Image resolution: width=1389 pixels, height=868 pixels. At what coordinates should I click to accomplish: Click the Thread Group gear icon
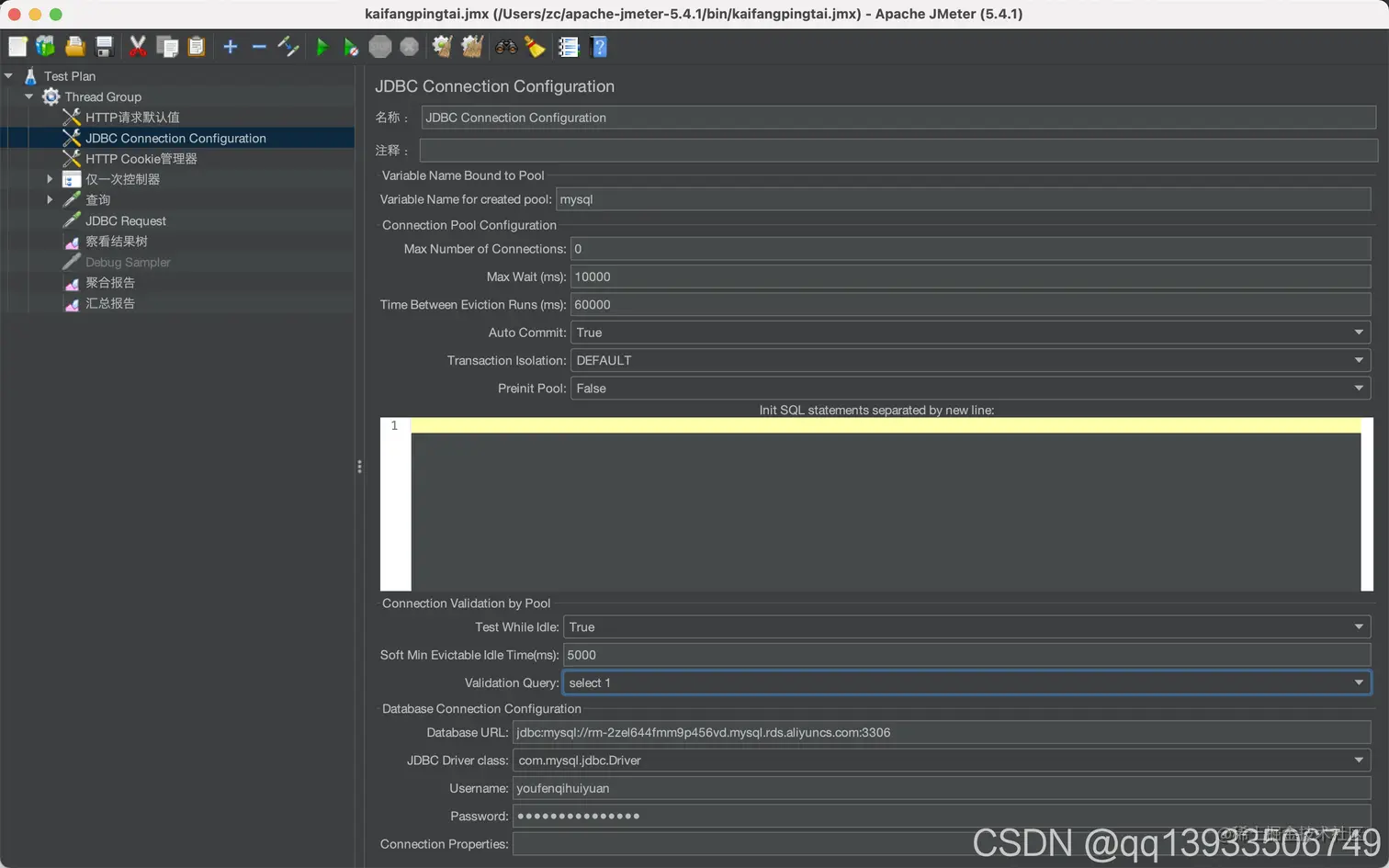[x=51, y=96]
